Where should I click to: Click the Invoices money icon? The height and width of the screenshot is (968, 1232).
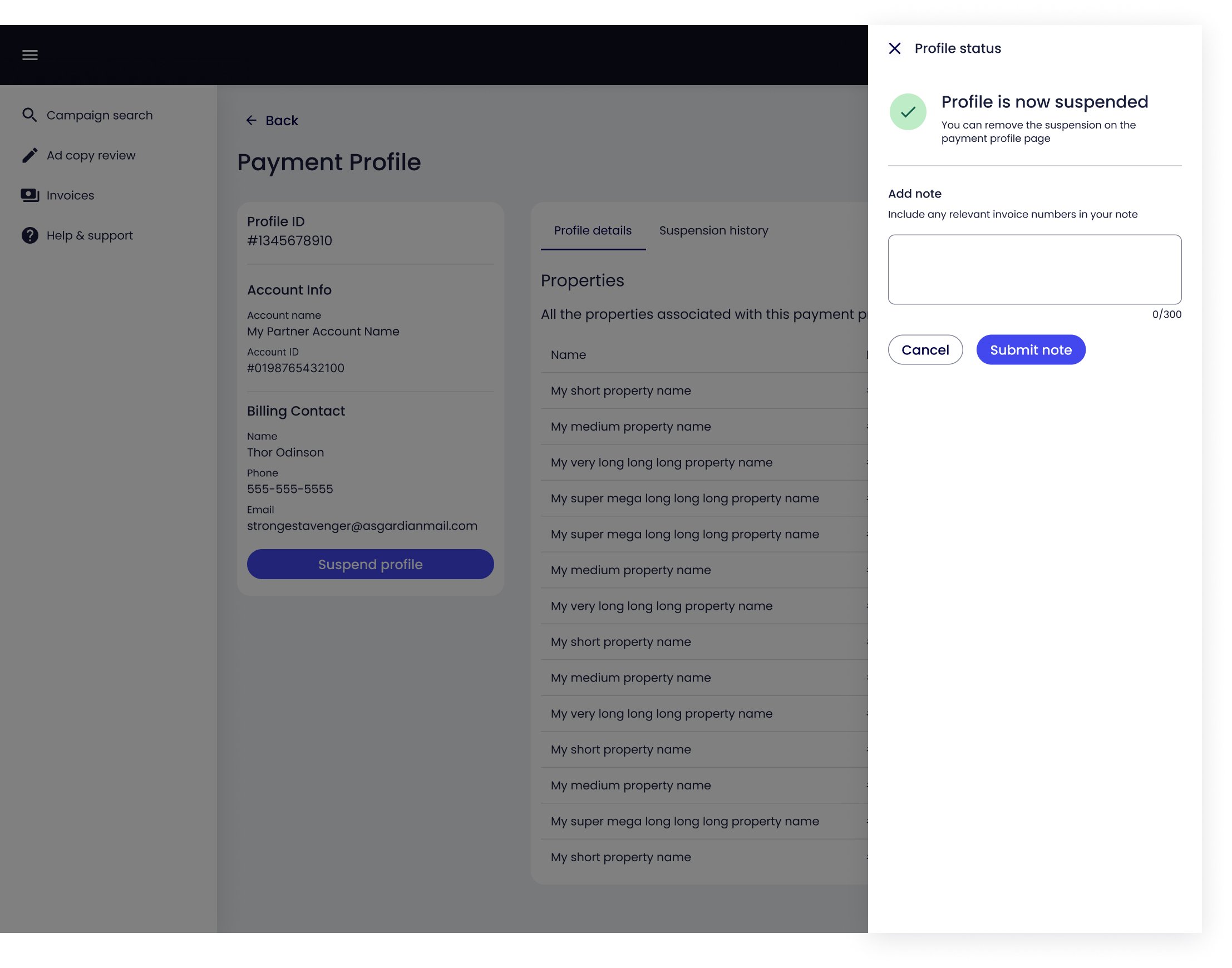[x=29, y=195]
